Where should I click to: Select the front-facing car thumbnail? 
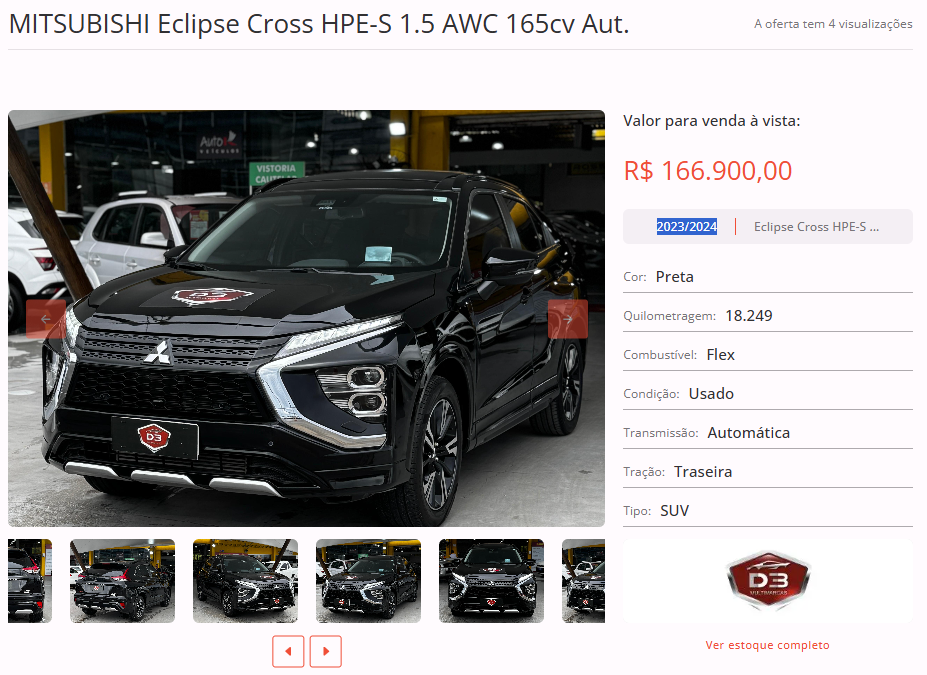pos(491,581)
